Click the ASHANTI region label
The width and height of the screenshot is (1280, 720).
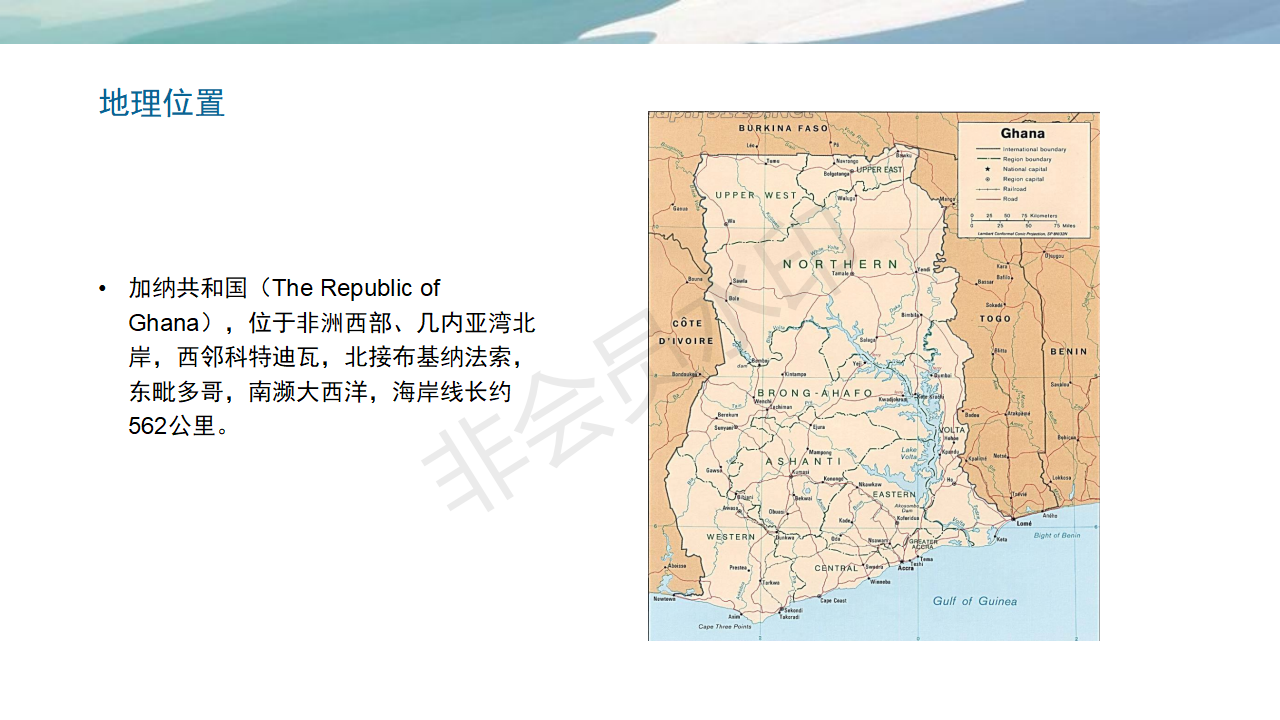click(x=804, y=461)
